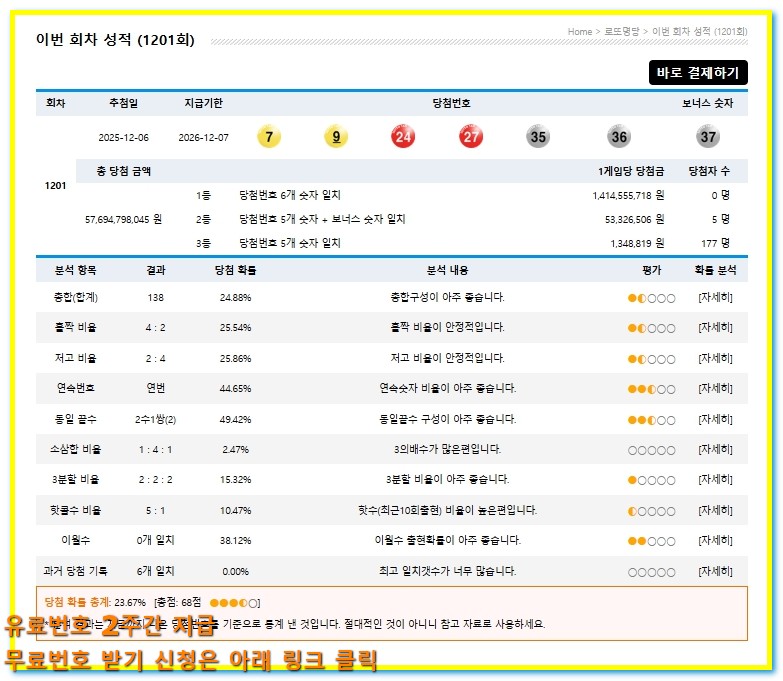Select page title 이번 회차 성적 (1201회)
Screen dimensions: 783x681
click(x=115, y=39)
